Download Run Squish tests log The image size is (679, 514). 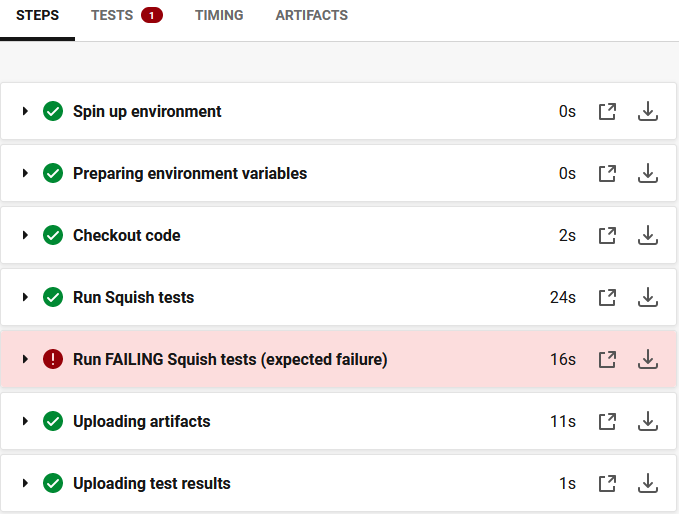(648, 298)
